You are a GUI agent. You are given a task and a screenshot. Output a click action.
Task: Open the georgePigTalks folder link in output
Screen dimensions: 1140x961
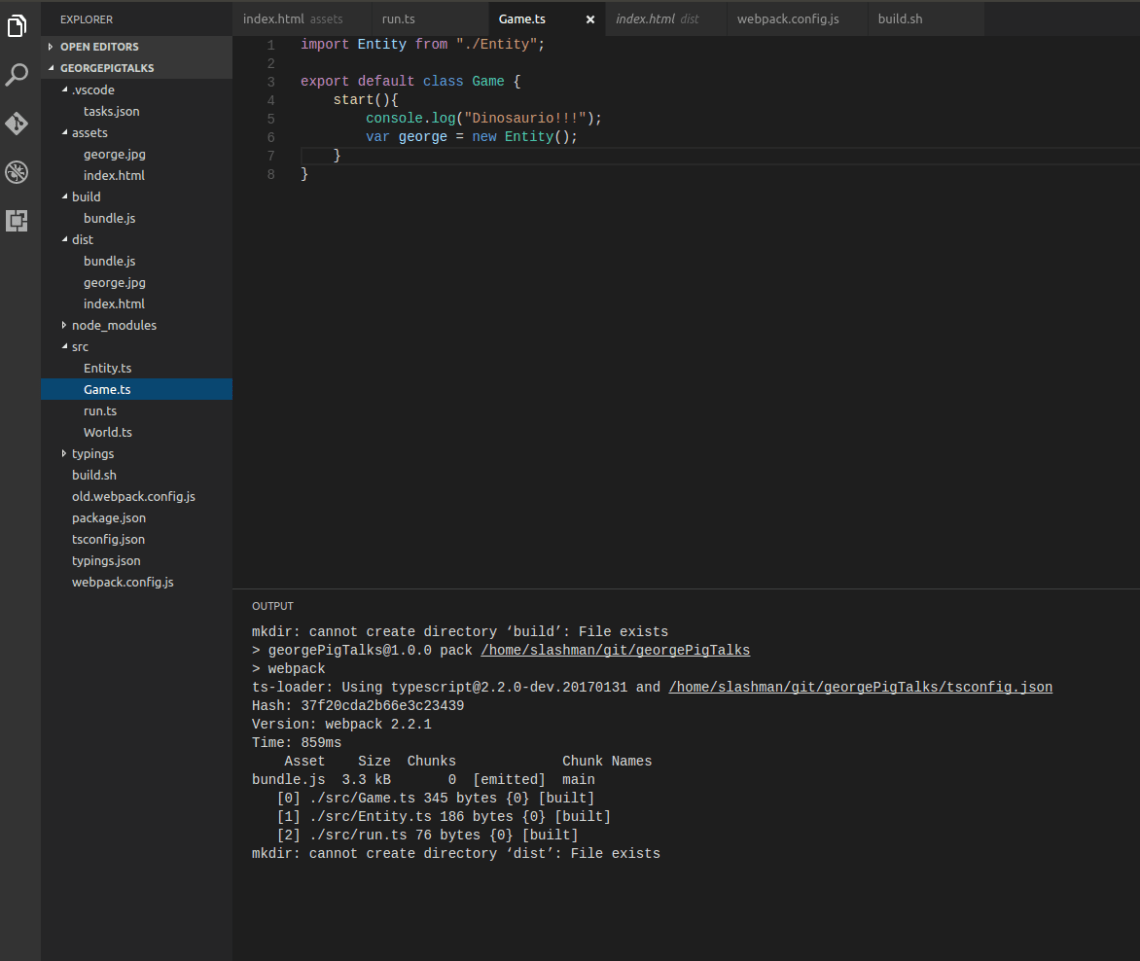(x=614, y=650)
